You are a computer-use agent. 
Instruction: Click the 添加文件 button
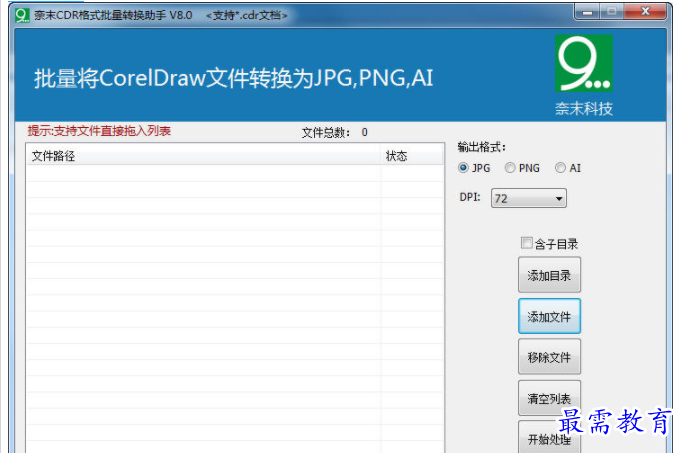coord(549,316)
